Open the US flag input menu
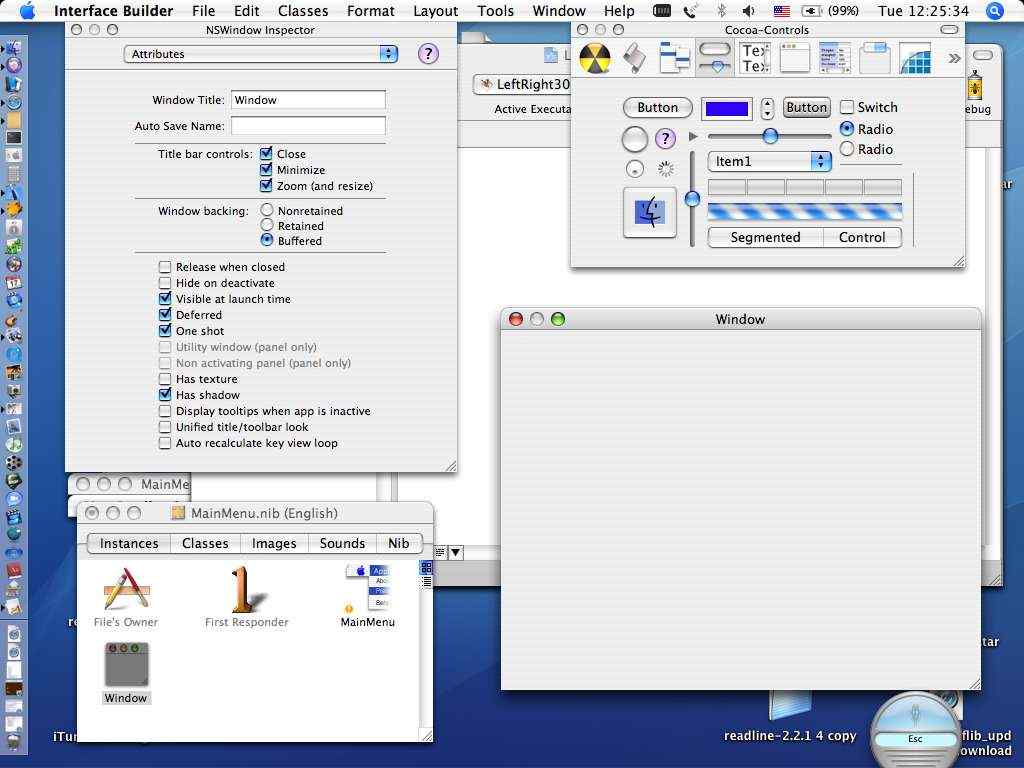The width and height of the screenshot is (1024, 768). 781,11
